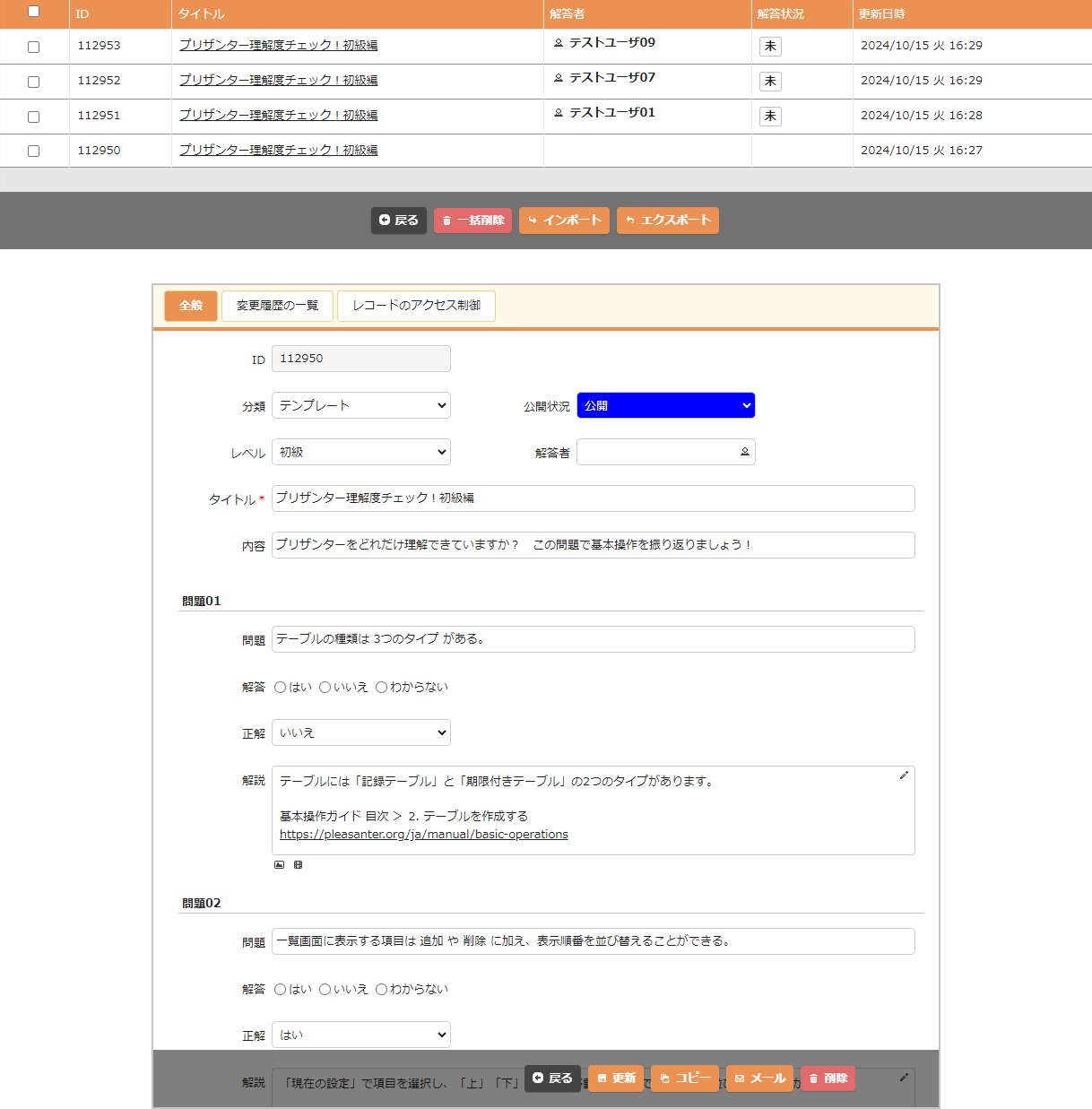Check the row 112953 checkbox
The width and height of the screenshot is (1092, 1109).
33,47
